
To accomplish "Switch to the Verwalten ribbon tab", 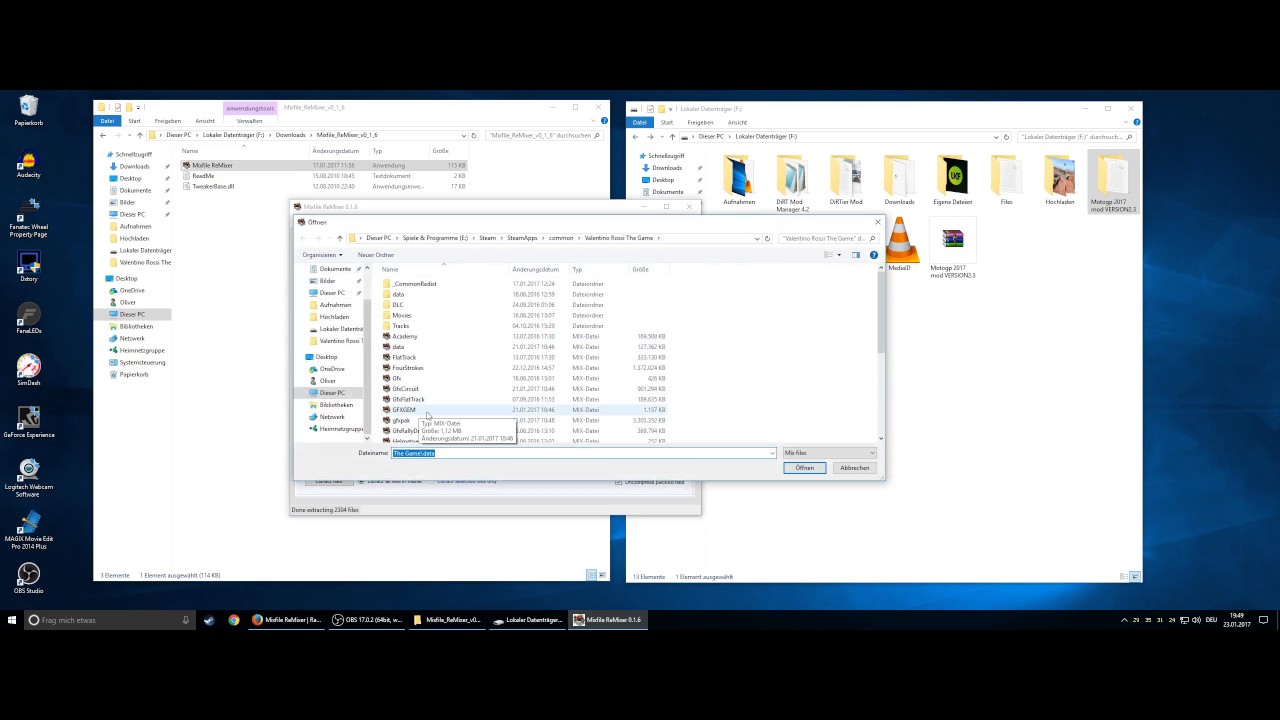I will (x=249, y=121).
